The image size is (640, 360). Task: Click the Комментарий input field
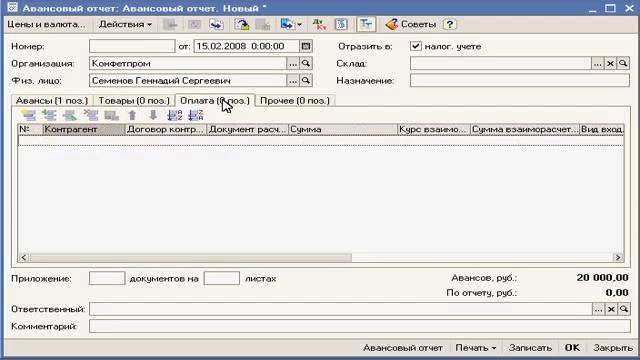click(x=360, y=326)
